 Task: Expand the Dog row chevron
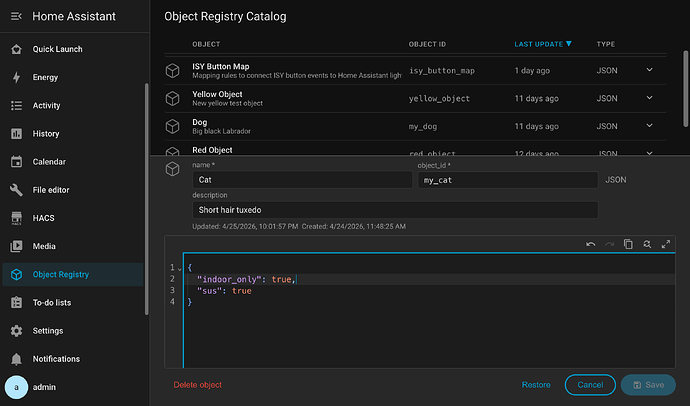(x=650, y=126)
